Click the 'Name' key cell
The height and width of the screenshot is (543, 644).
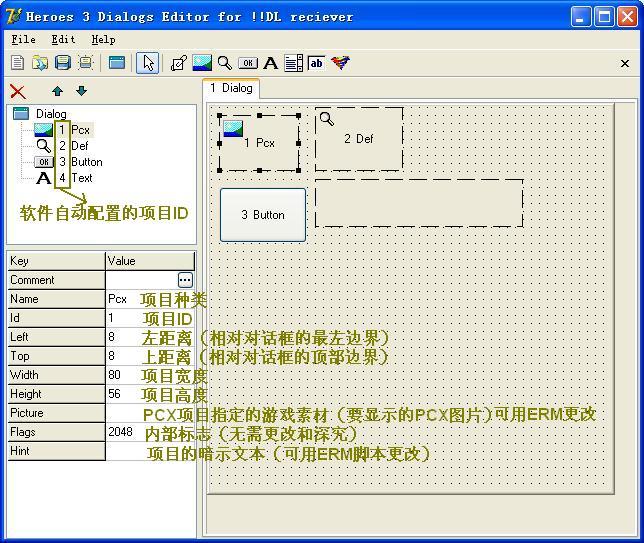pos(56,299)
